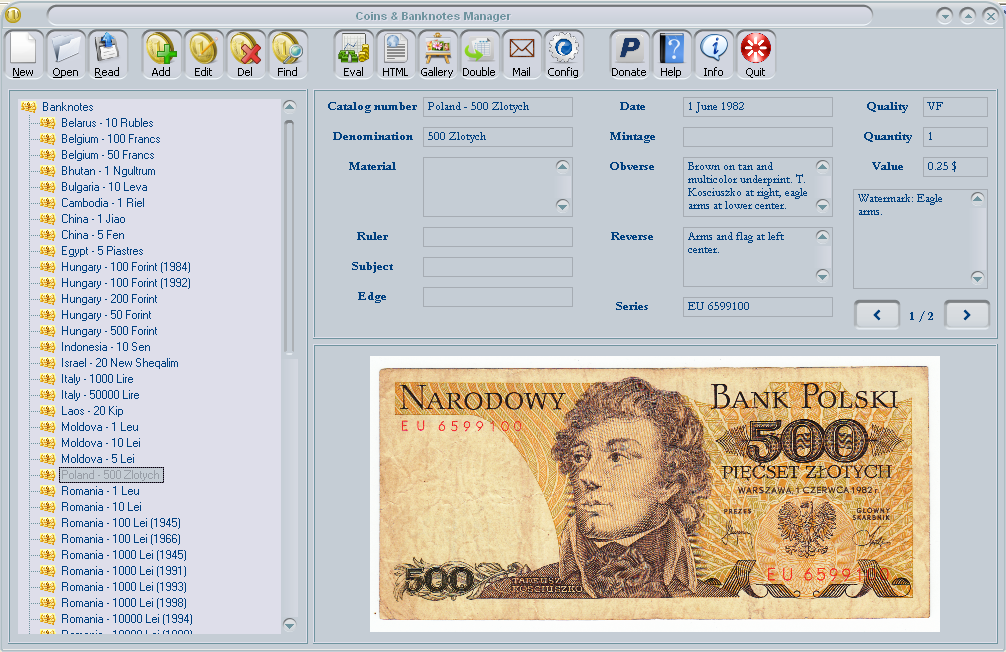Select Romania - 1000 Lei (1998) entry
The height and width of the screenshot is (652, 1006).
(x=124, y=603)
